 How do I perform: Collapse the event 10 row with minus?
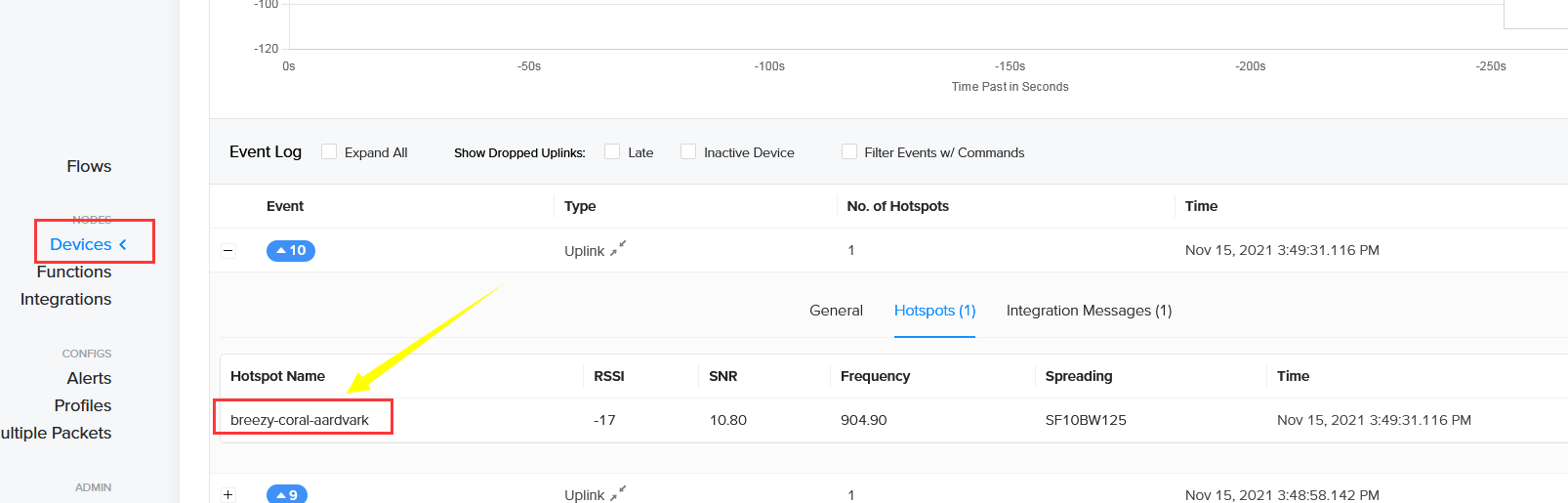(x=228, y=251)
